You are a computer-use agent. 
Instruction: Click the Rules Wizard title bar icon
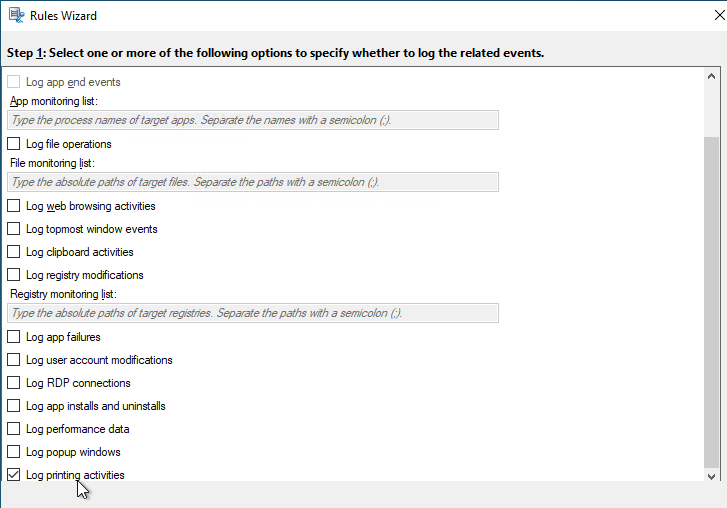[x=17, y=15]
